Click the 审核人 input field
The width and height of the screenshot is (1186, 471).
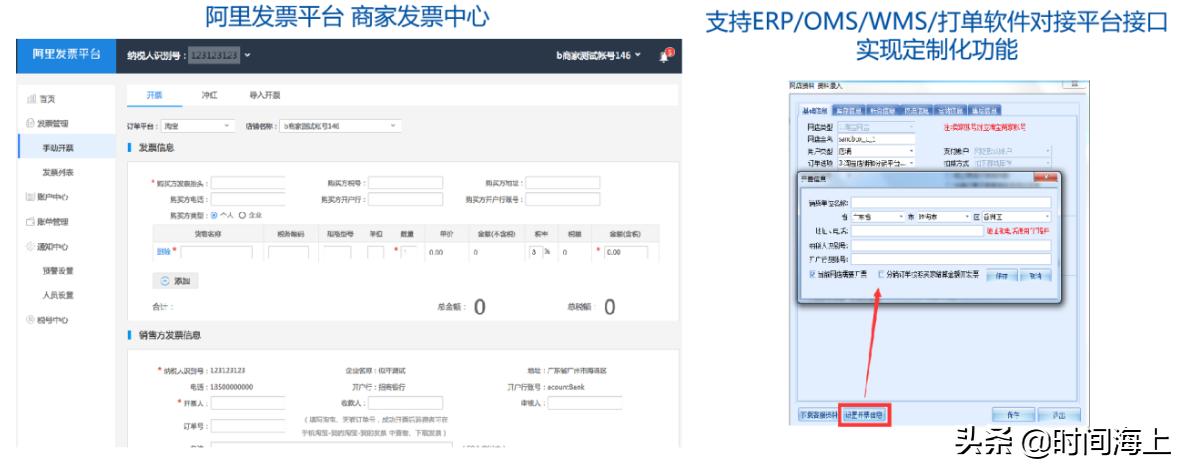[x=585, y=403]
